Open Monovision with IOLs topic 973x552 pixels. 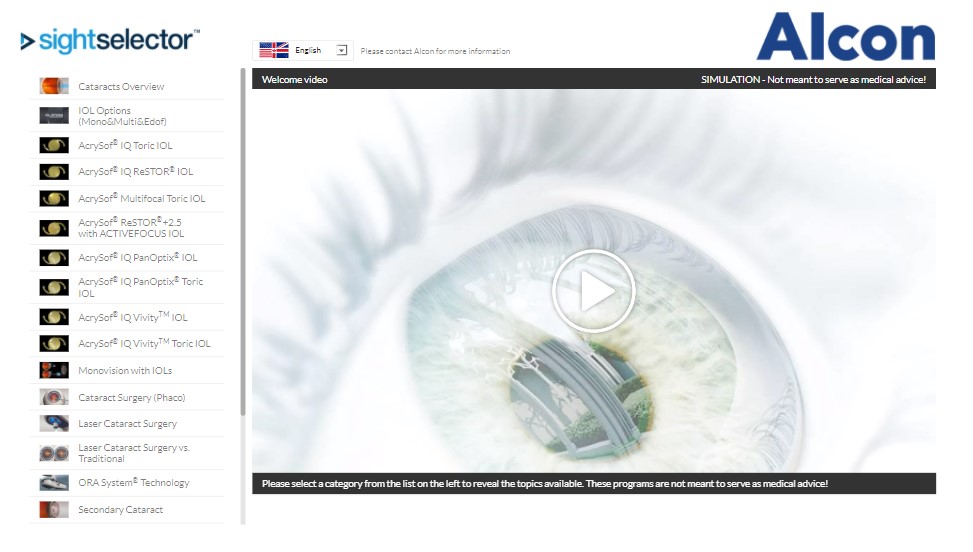pyautogui.click(x=125, y=370)
